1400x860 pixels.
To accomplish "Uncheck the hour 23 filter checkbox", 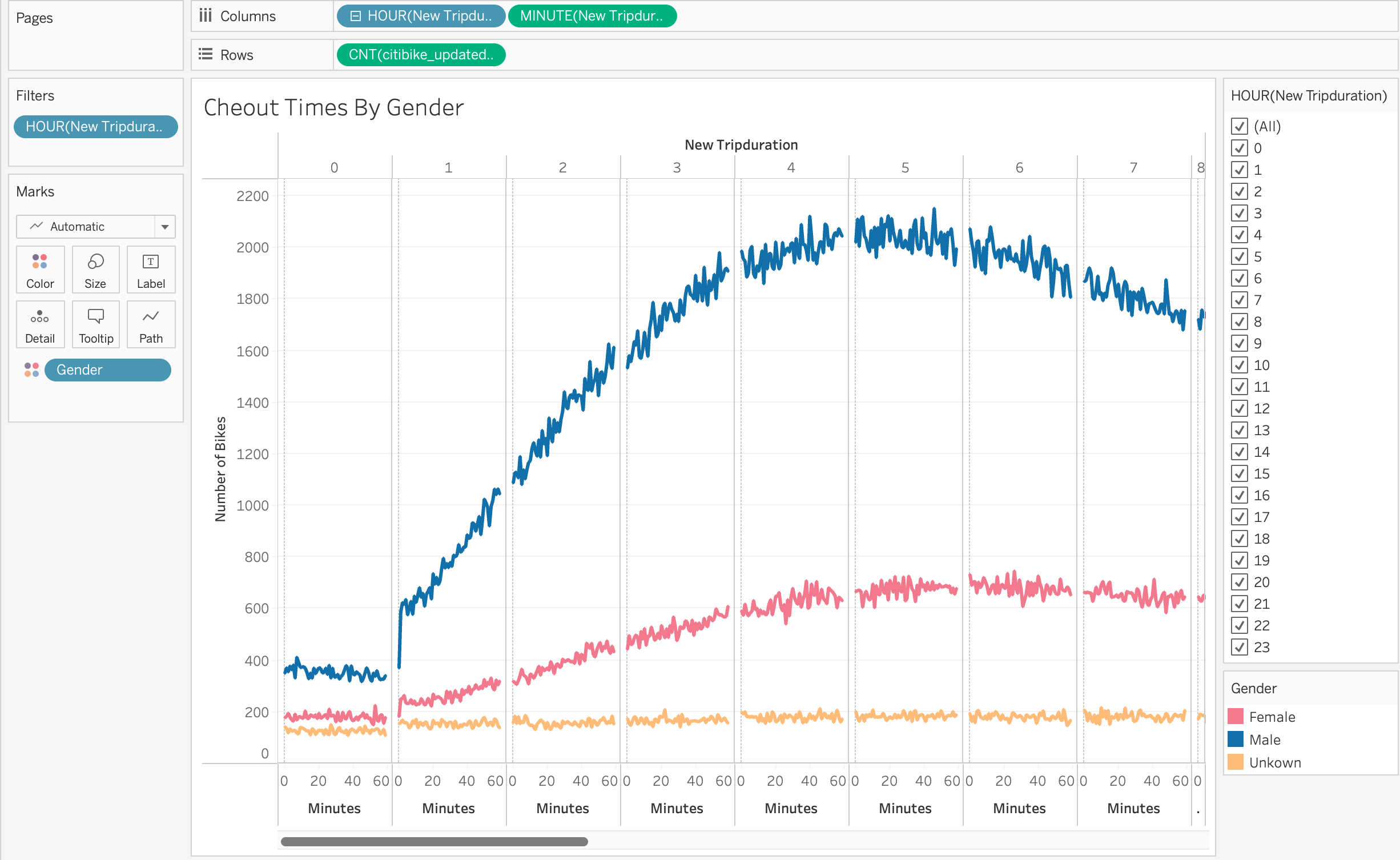I will click(x=1239, y=647).
